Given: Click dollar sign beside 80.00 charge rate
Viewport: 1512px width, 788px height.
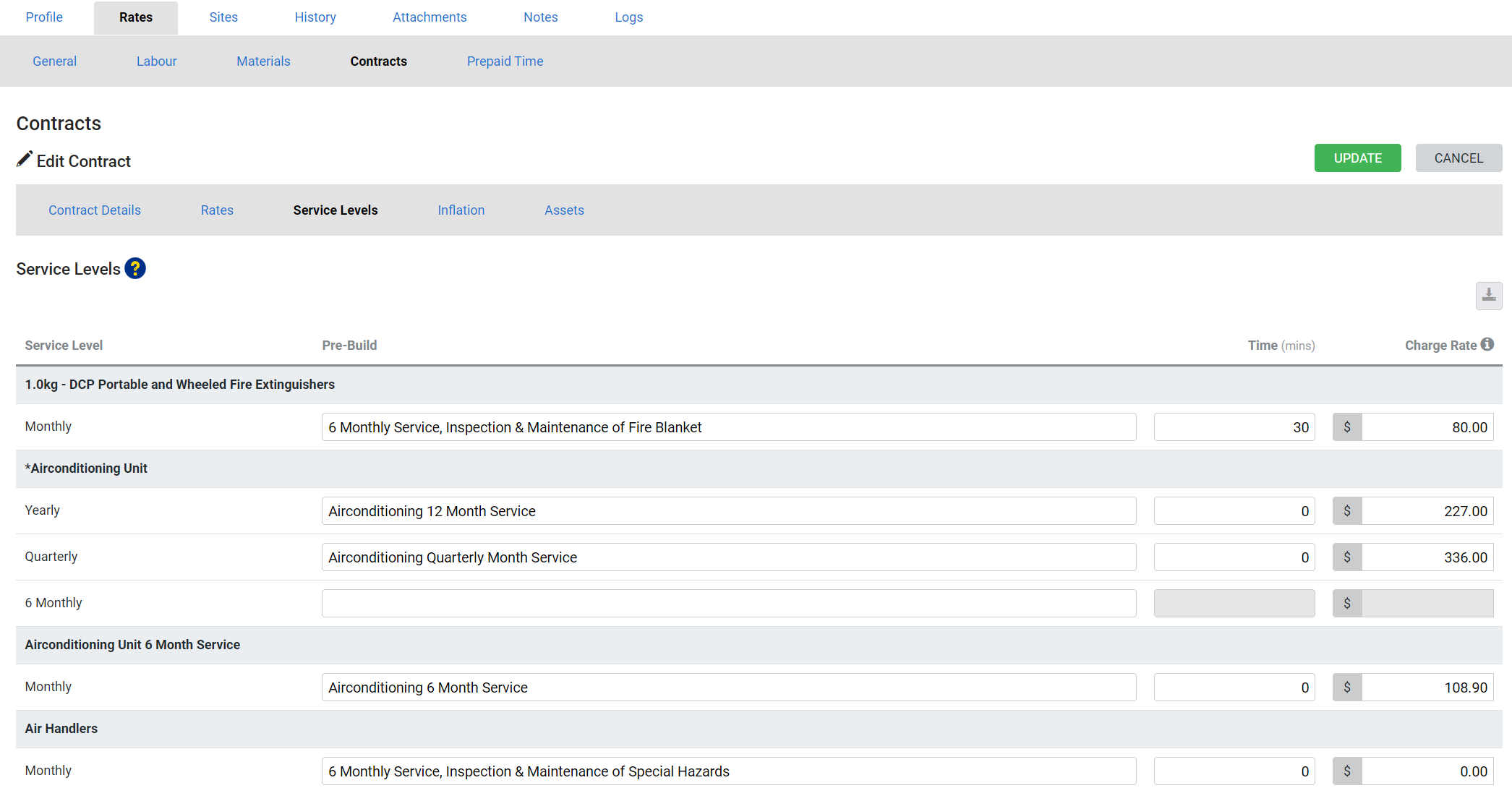Looking at the screenshot, I should 1347,427.
